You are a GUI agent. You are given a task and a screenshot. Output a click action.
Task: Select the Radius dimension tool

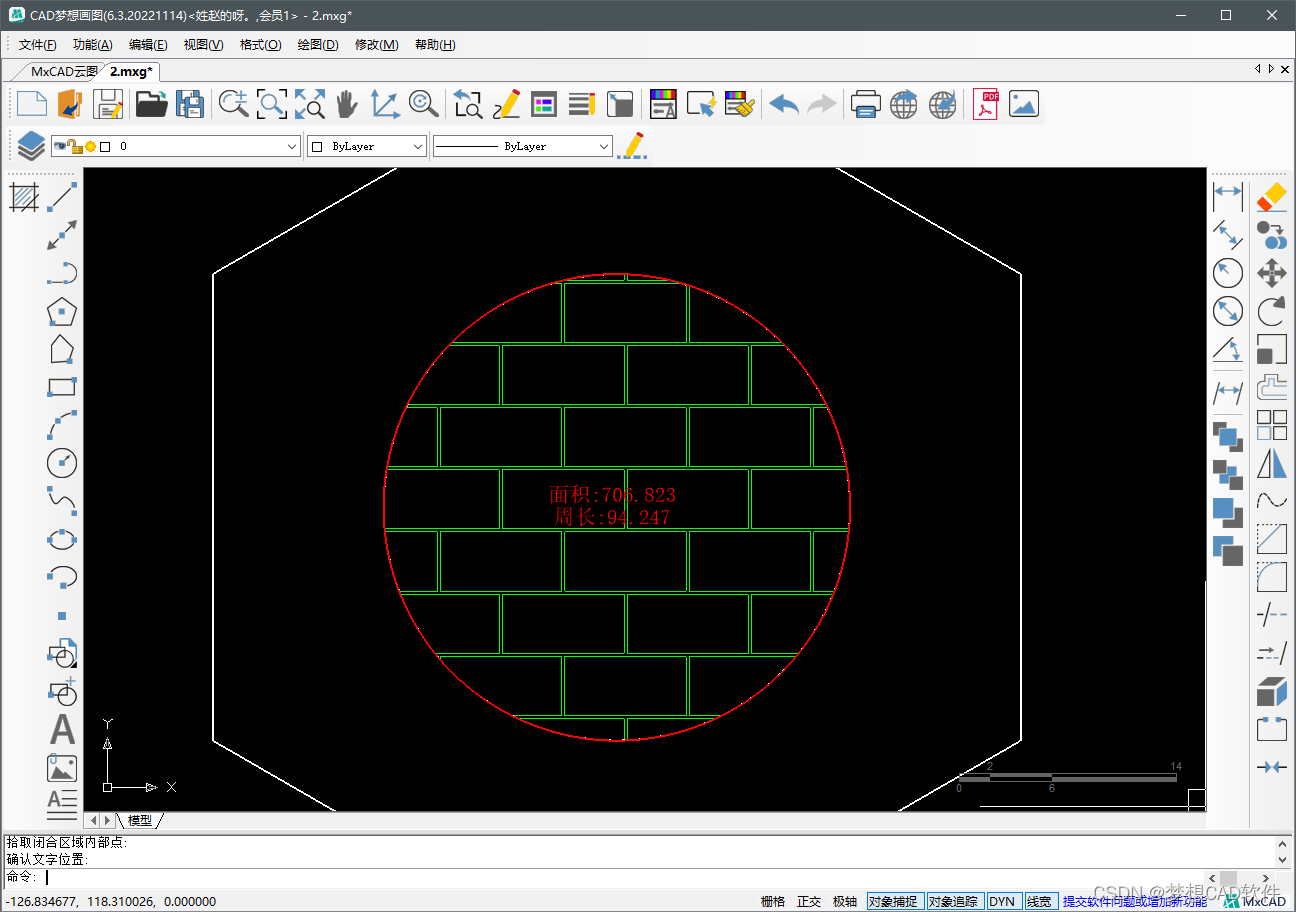click(1227, 273)
